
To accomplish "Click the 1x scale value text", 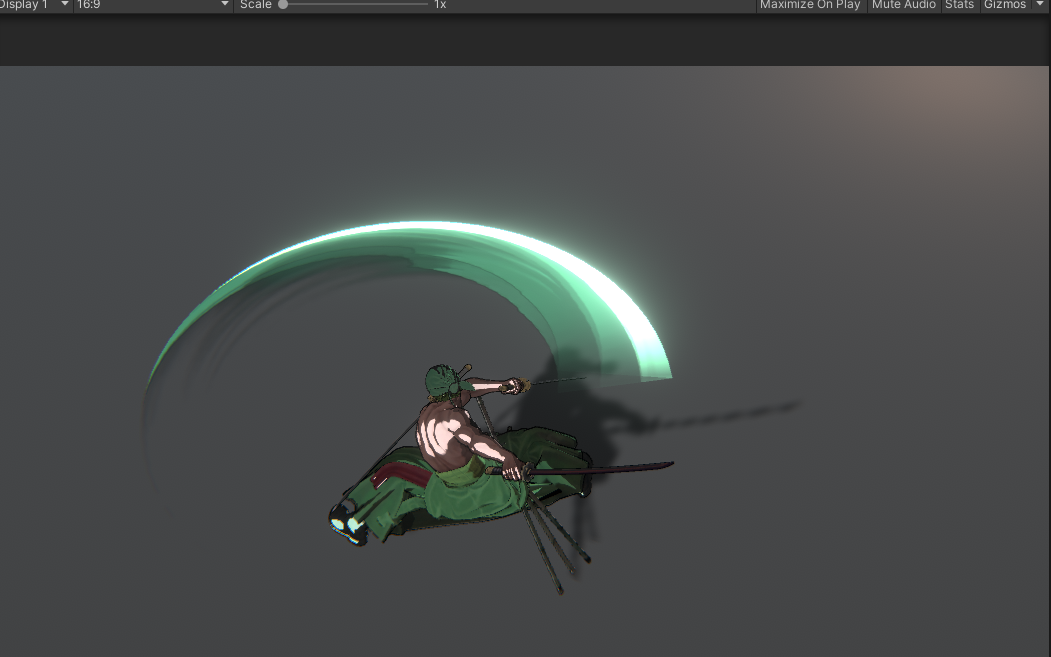I will coord(440,5).
